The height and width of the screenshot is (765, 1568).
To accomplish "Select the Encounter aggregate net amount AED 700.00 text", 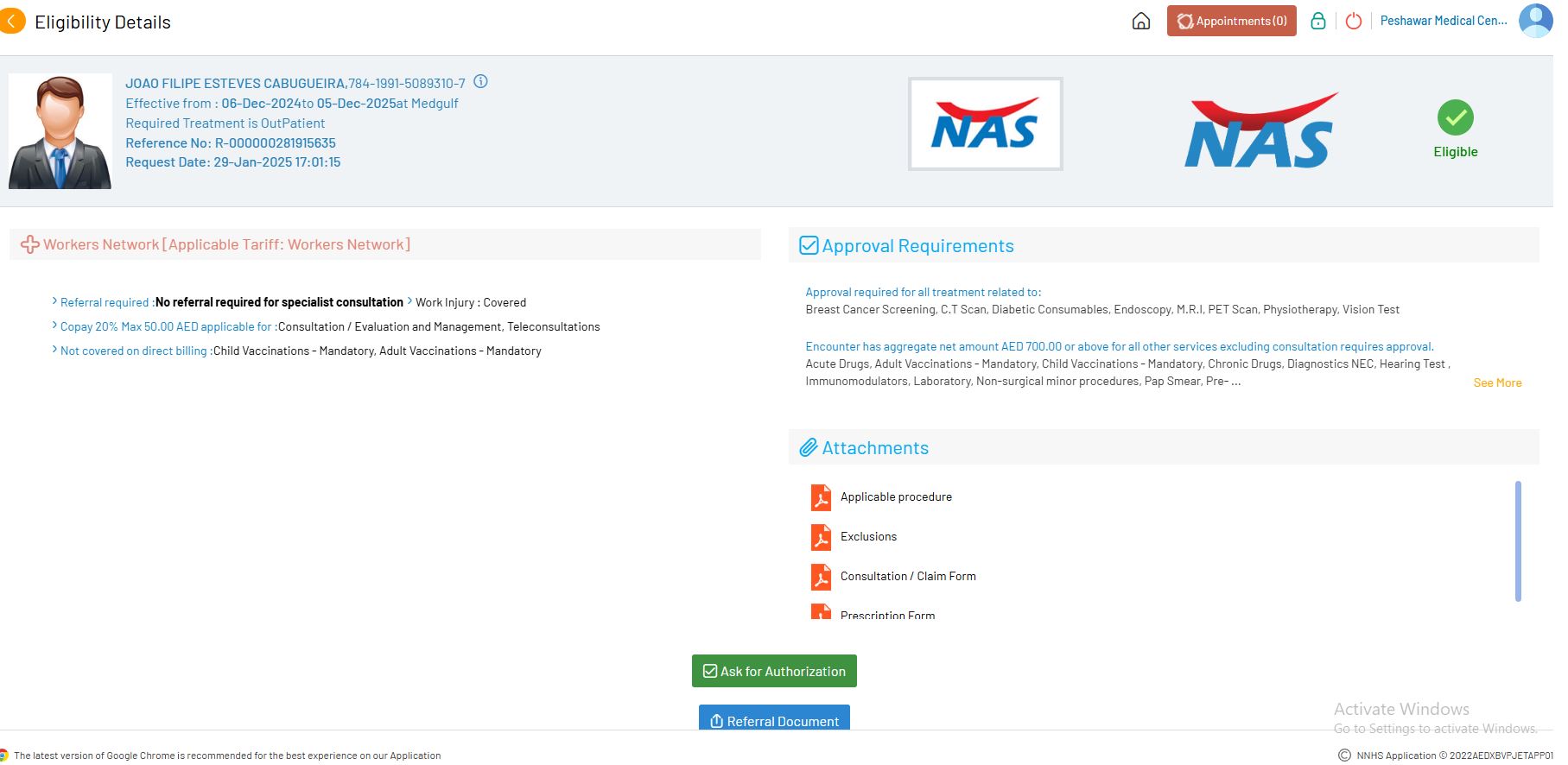I will pyautogui.click(x=1120, y=346).
